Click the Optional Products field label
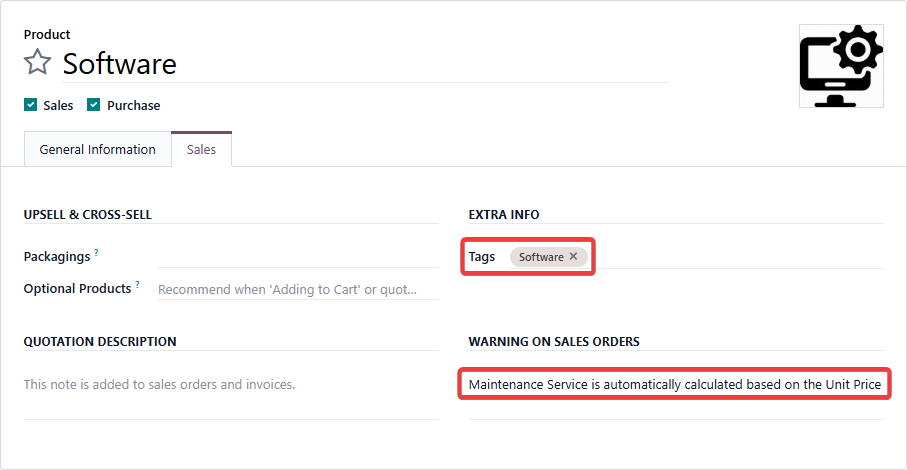Viewport: 907px width, 470px height. click(x=77, y=289)
